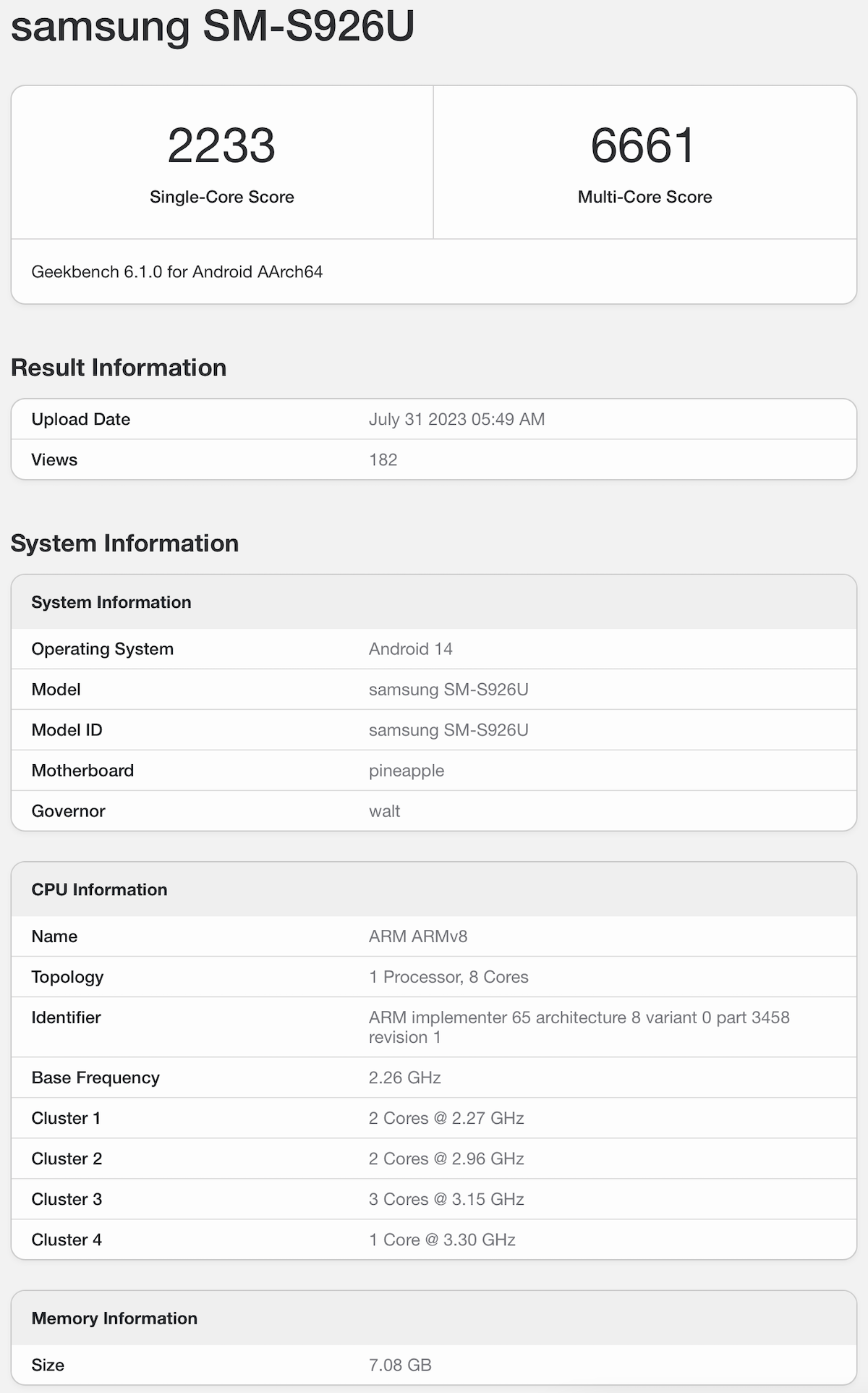Screen dimensions: 868x1393
Task: Click the walt governor value
Action: tap(384, 811)
